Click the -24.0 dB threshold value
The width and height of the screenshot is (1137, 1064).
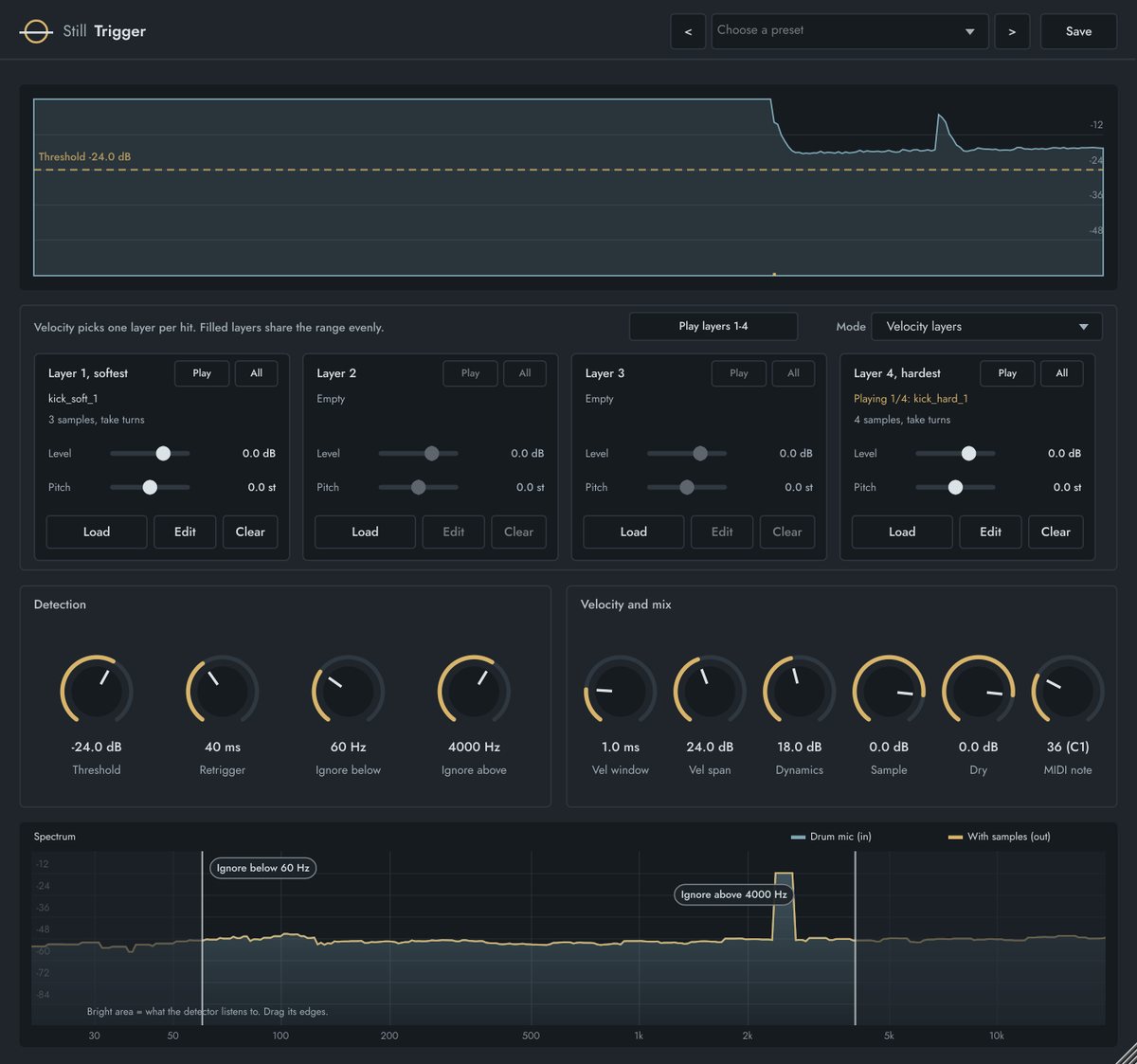pyautogui.click(x=97, y=747)
